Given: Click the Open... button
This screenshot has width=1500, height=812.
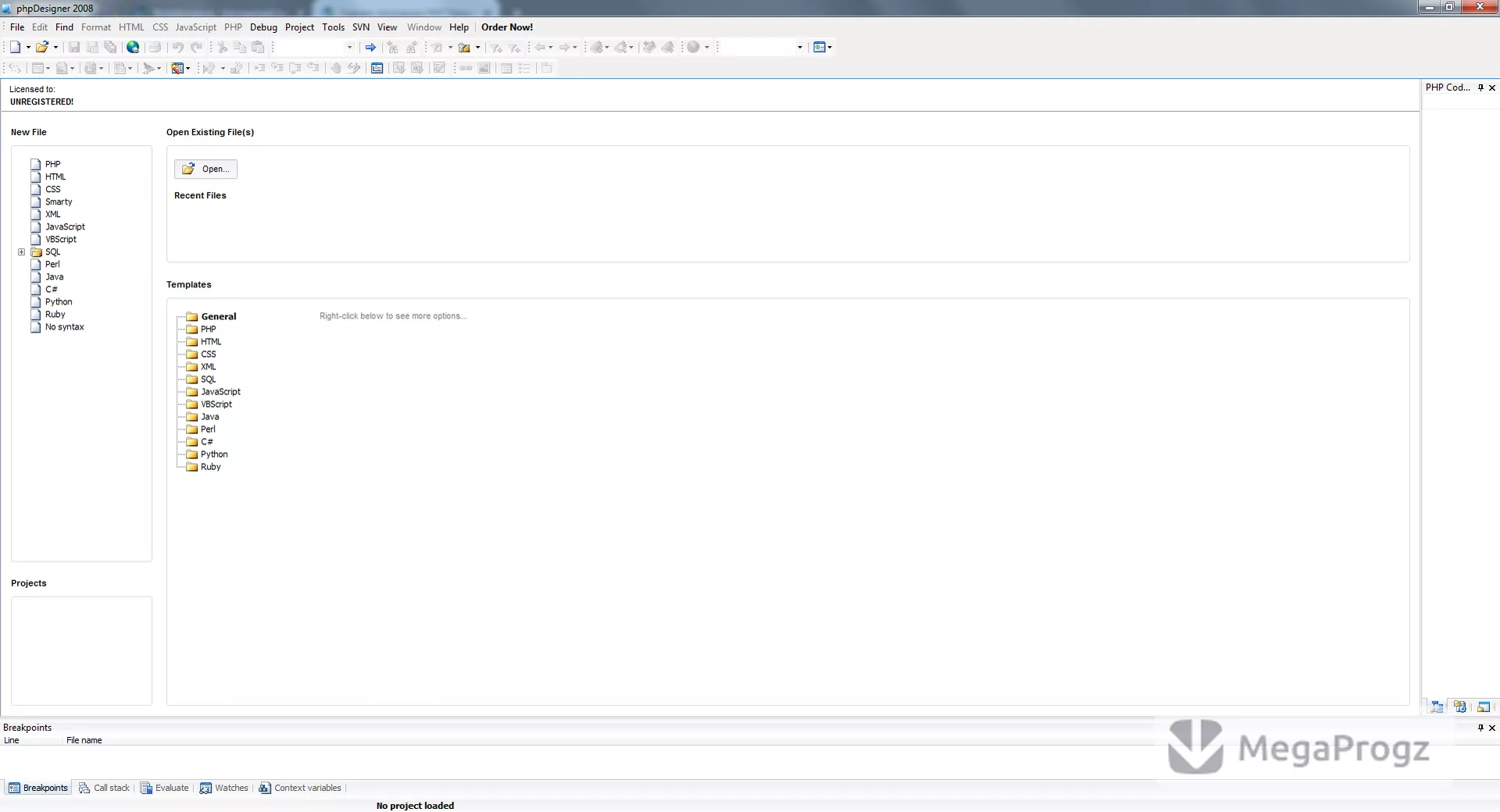Looking at the screenshot, I should tap(205, 169).
